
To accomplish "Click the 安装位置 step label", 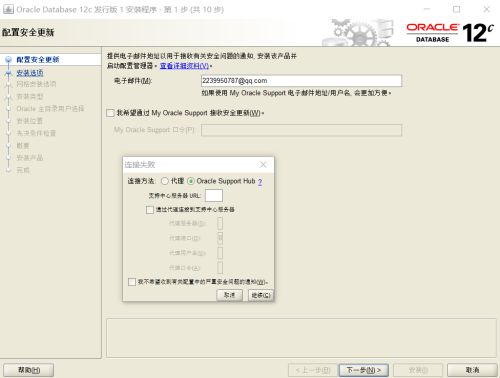I will pos(29,121).
